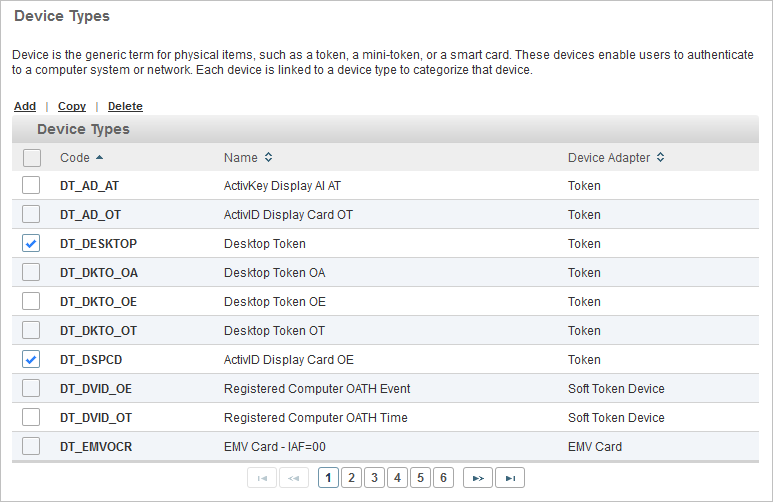The width and height of the screenshot is (773, 502).
Task: Jump to the last page icon
Action: pyautogui.click(x=510, y=478)
